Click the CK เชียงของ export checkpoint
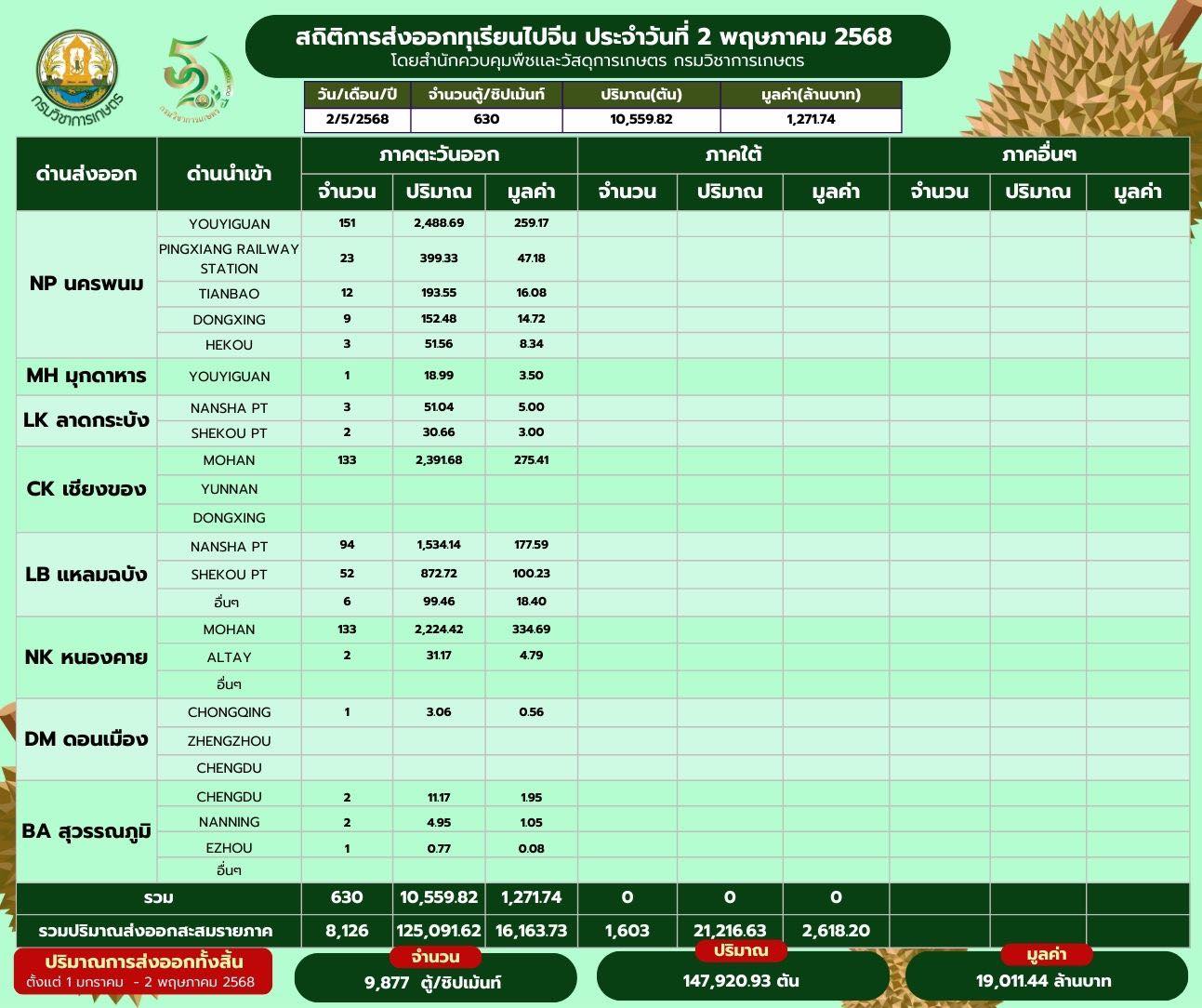This screenshot has height=1008, width=1202. [x=86, y=489]
